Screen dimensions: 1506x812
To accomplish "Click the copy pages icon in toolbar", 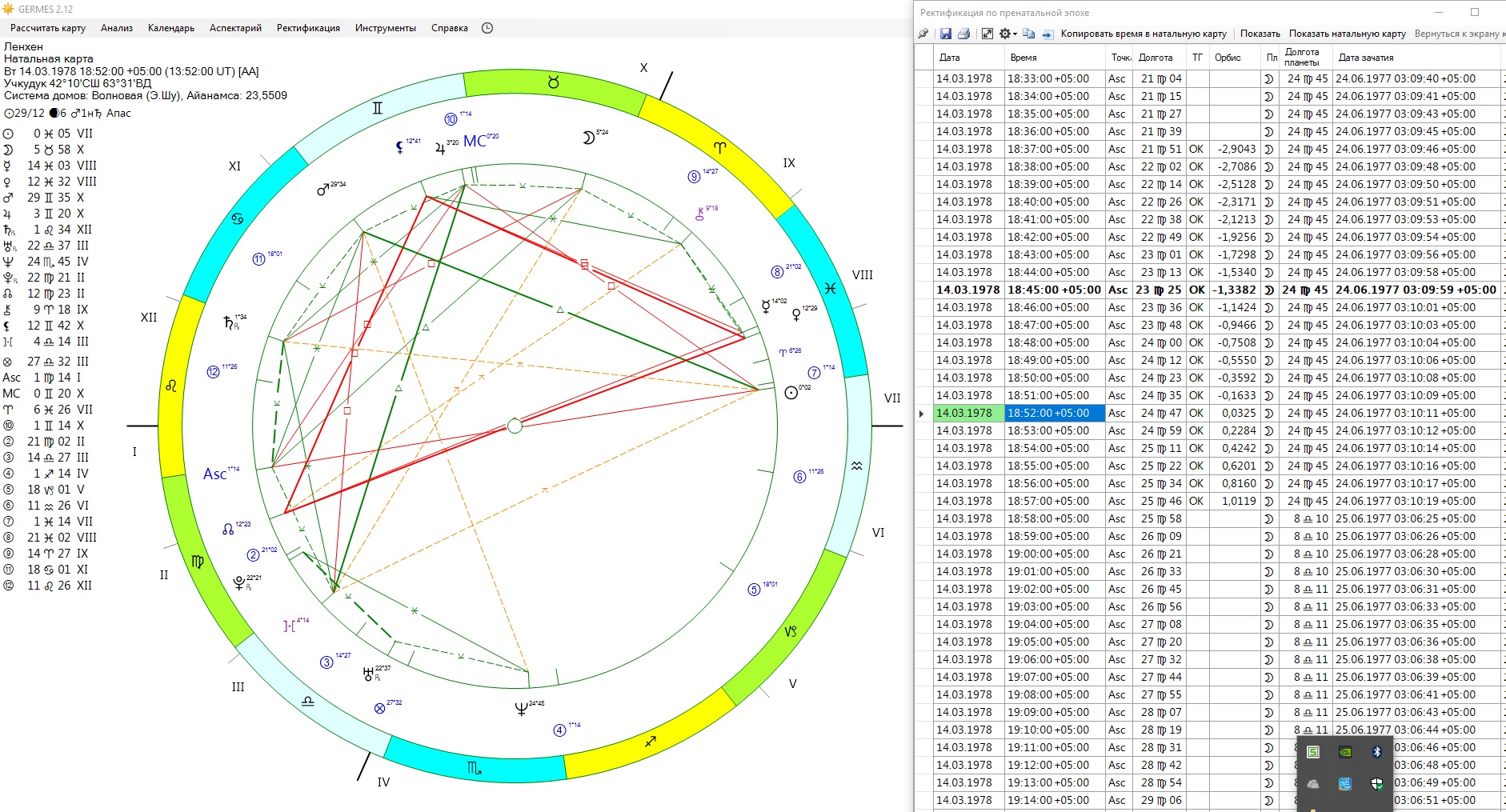I will pos(1029,34).
